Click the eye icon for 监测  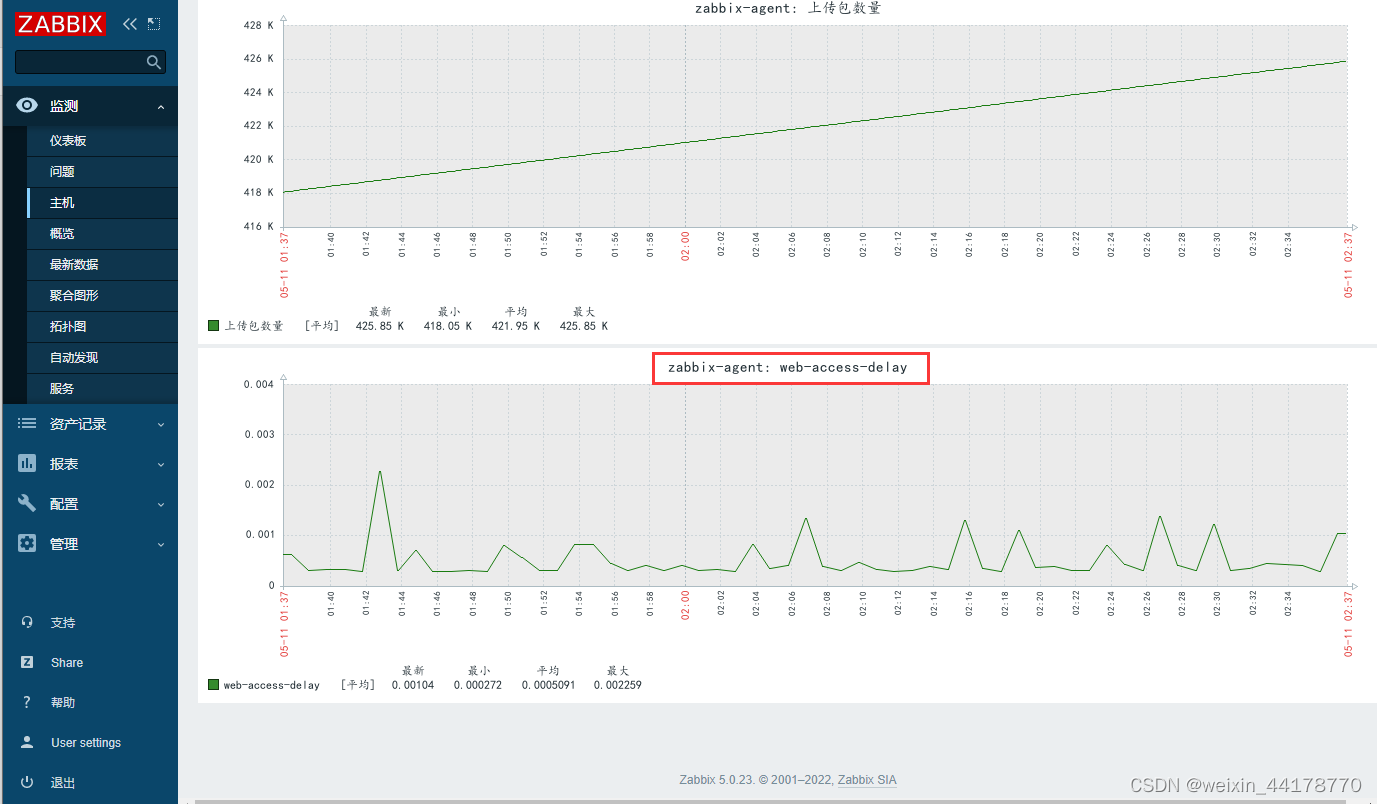point(27,105)
